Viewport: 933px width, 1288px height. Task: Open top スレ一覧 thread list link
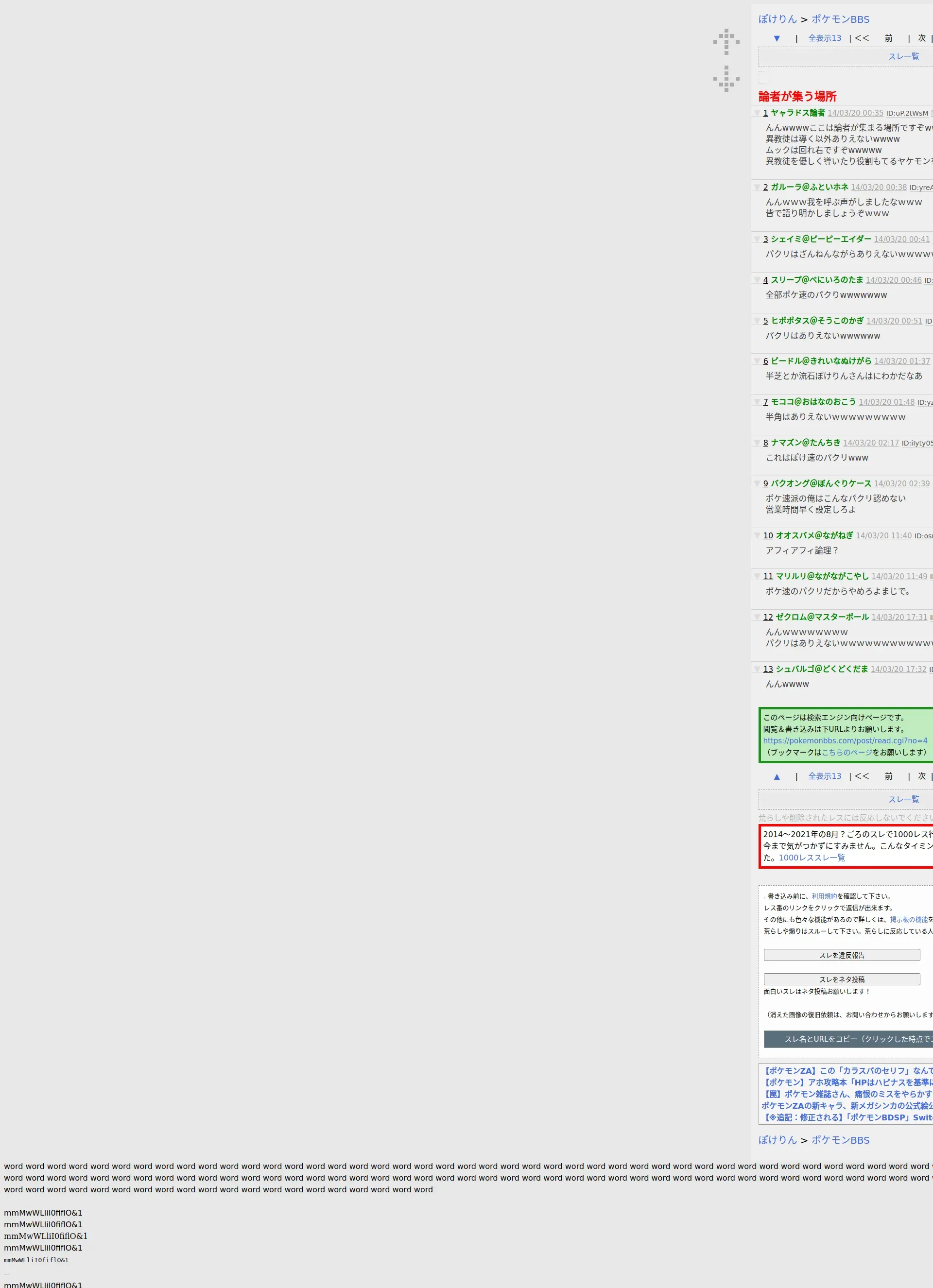coord(903,57)
